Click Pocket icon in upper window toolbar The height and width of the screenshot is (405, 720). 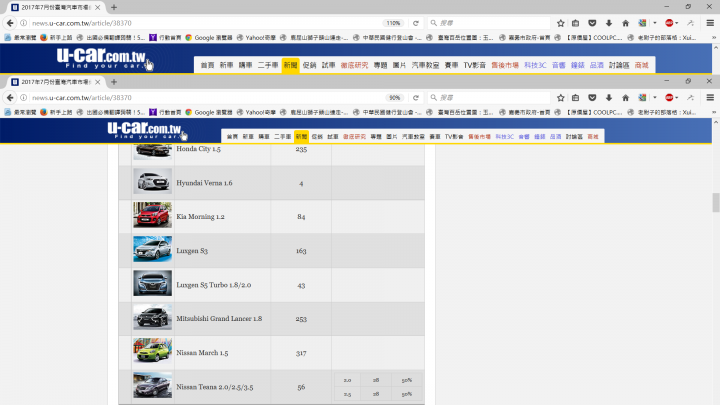(592, 23)
